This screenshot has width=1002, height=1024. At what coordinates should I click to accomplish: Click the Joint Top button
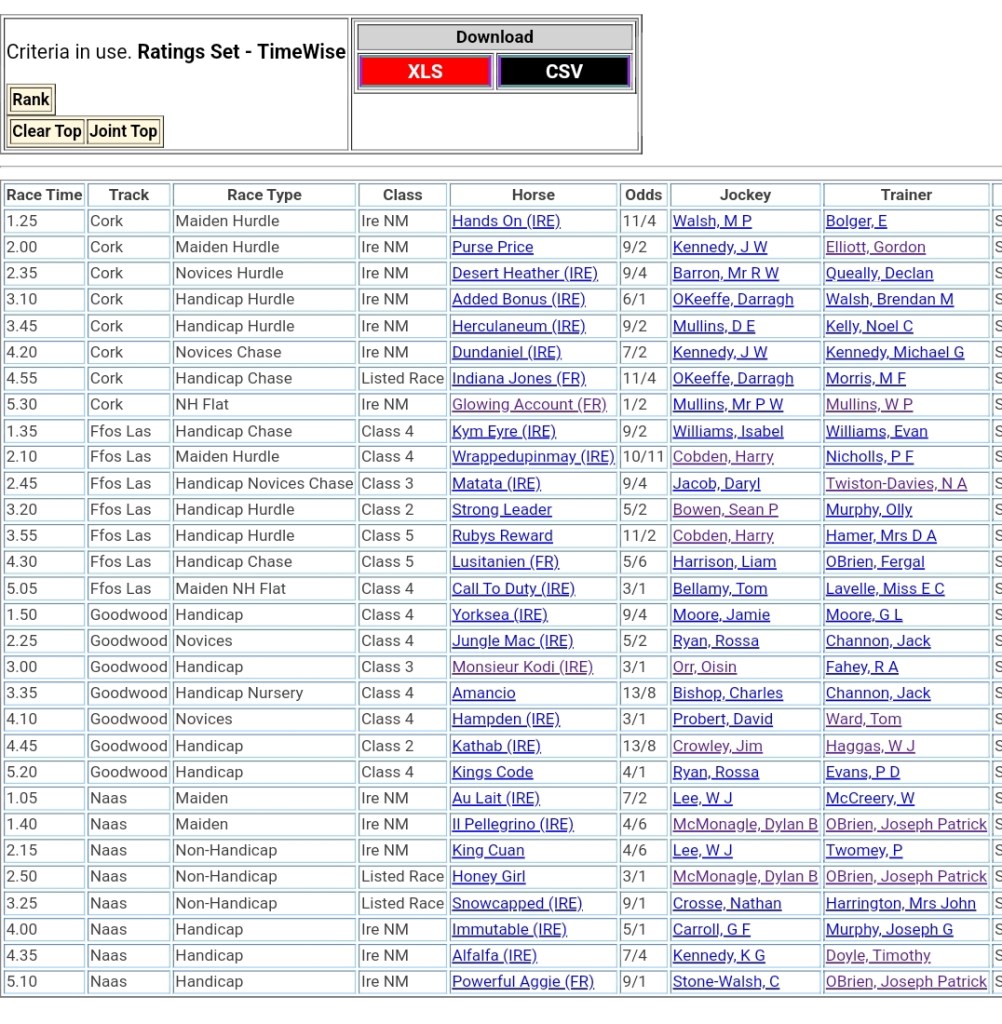[x=123, y=131]
